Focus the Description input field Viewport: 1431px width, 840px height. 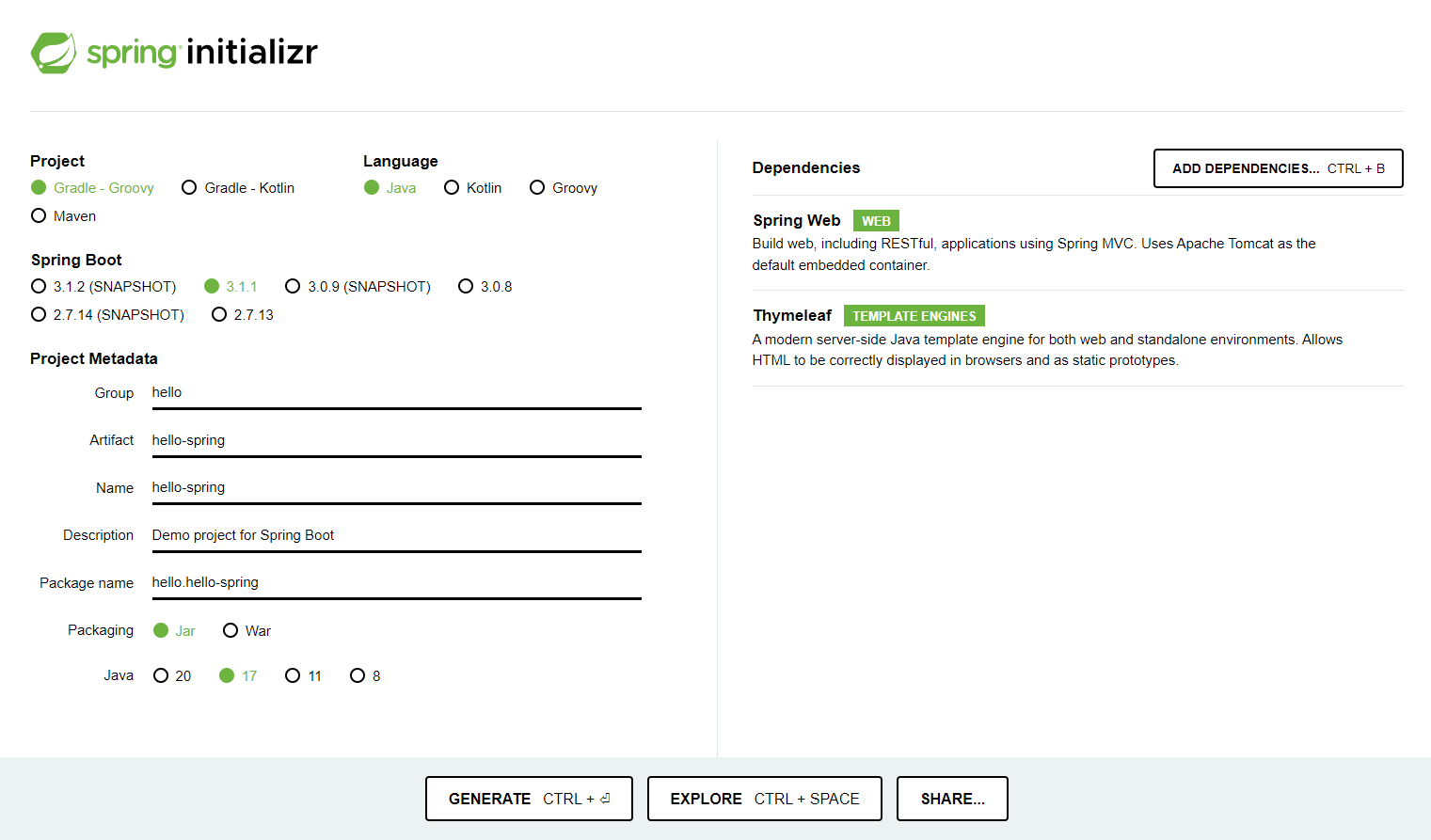[396, 536]
